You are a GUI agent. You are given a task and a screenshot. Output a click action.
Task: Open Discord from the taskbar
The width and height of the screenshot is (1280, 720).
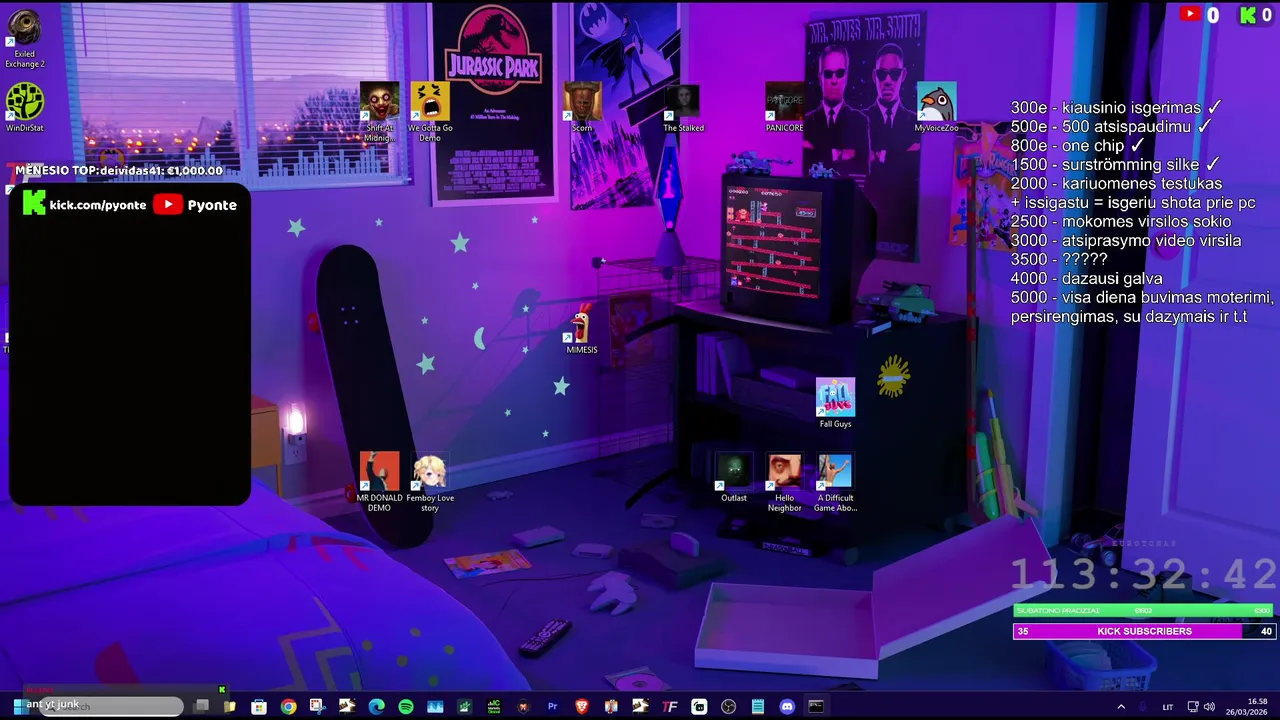tap(787, 707)
